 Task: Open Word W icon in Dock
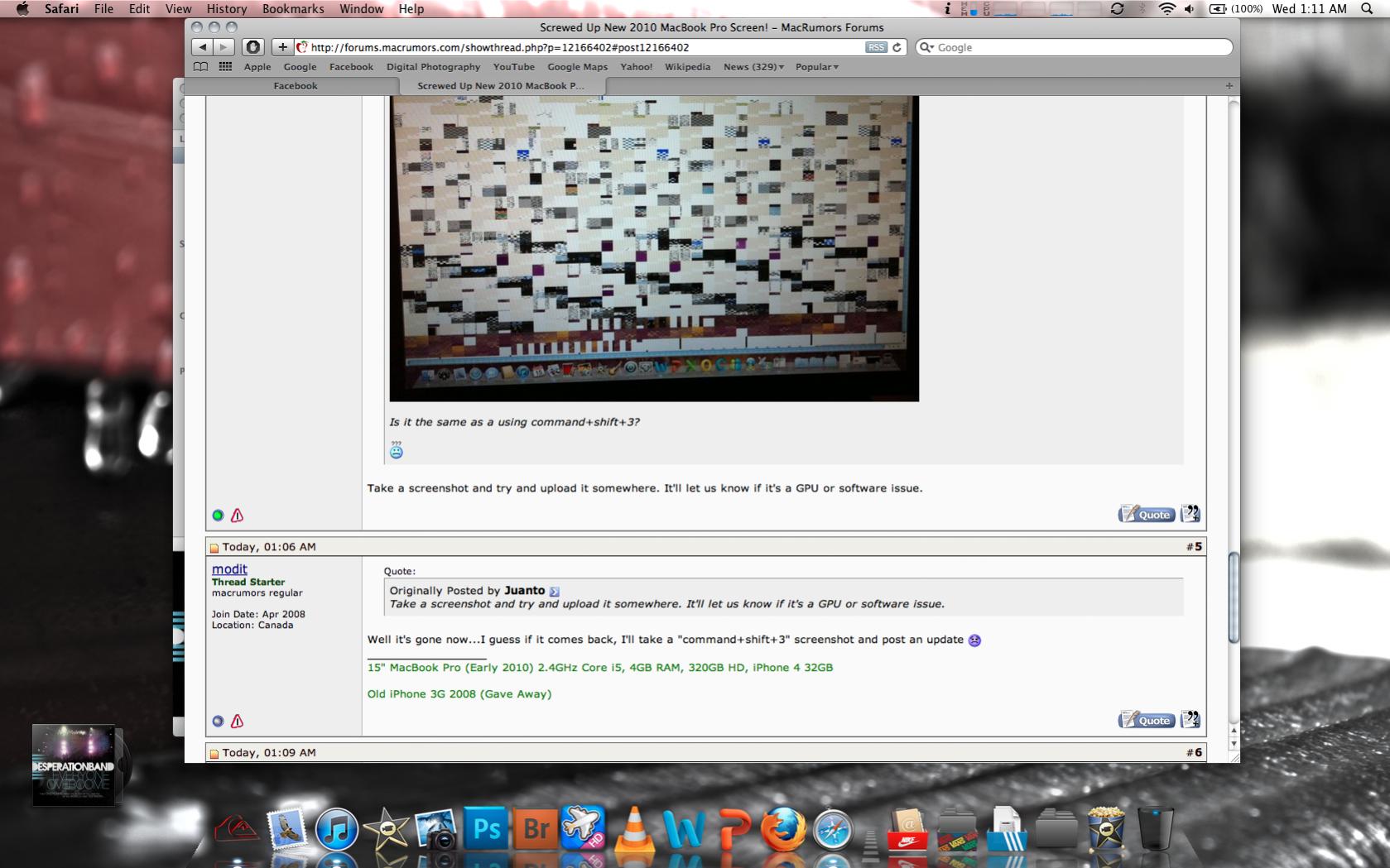[684, 829]
